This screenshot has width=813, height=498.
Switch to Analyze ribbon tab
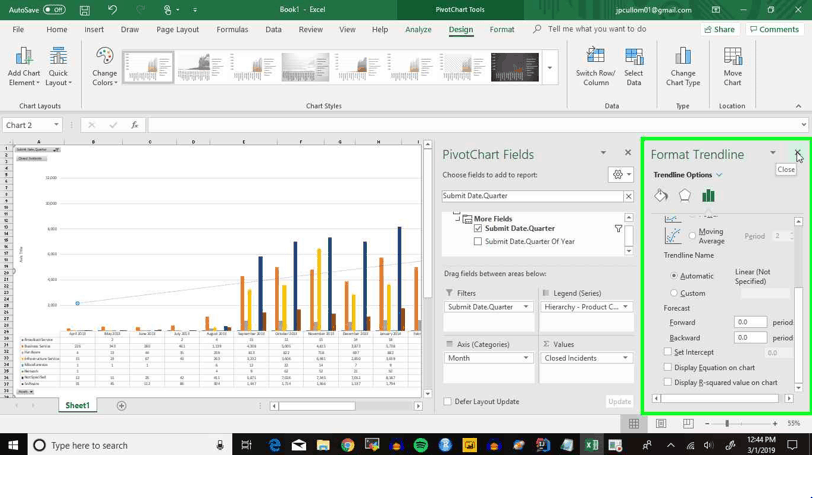[418, 29]
